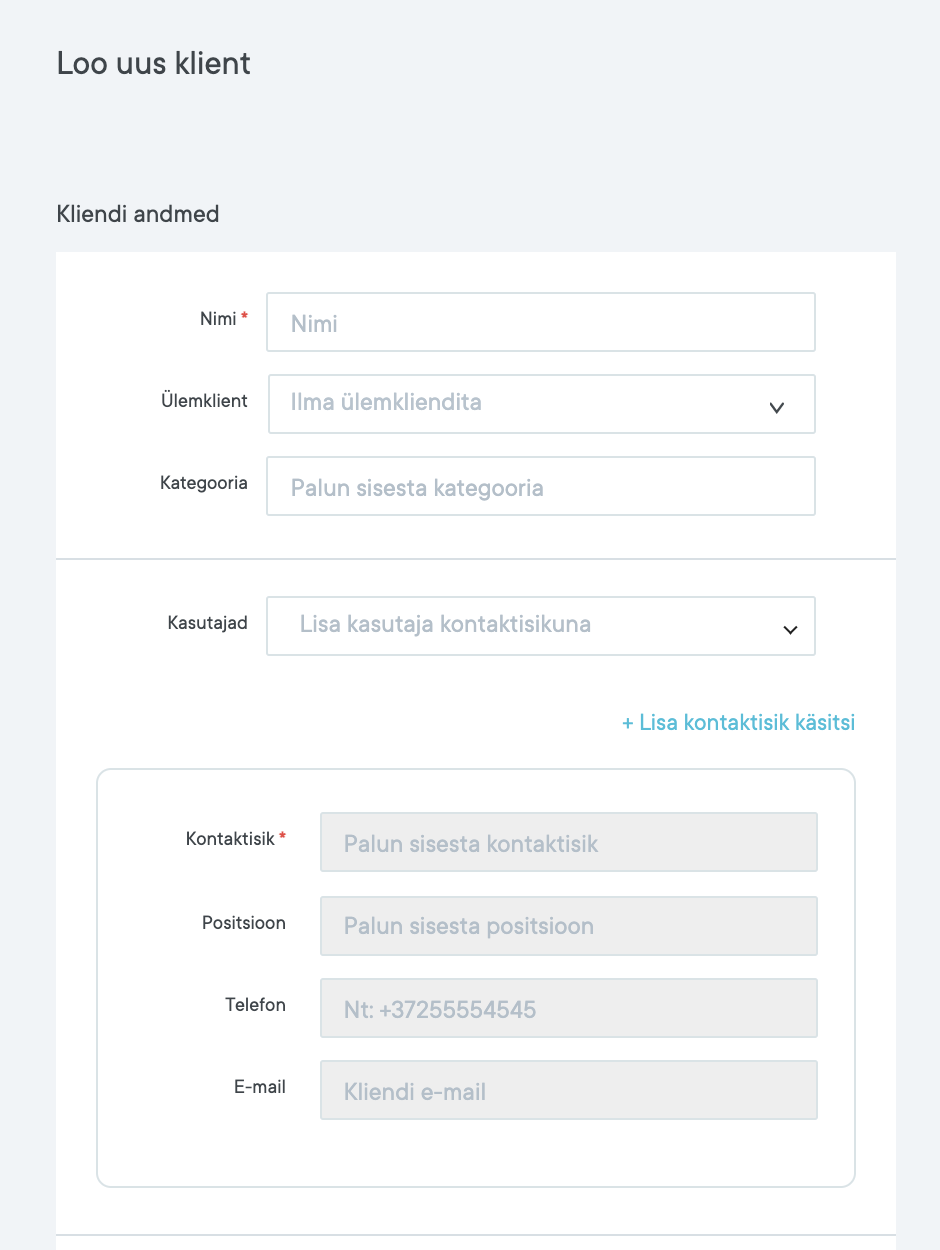Focus the 'Kliendi e-mail' input field
This screenshot has width=940, height=1250.
click(x=568, y=1090)
